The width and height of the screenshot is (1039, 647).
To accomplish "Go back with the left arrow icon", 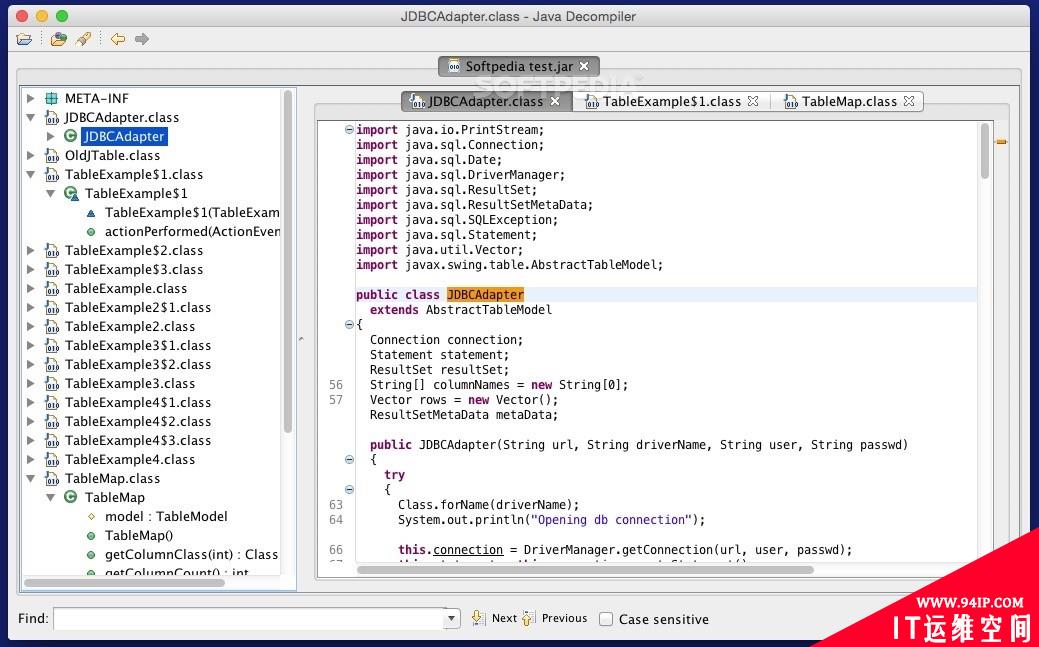I will [118, 39].
